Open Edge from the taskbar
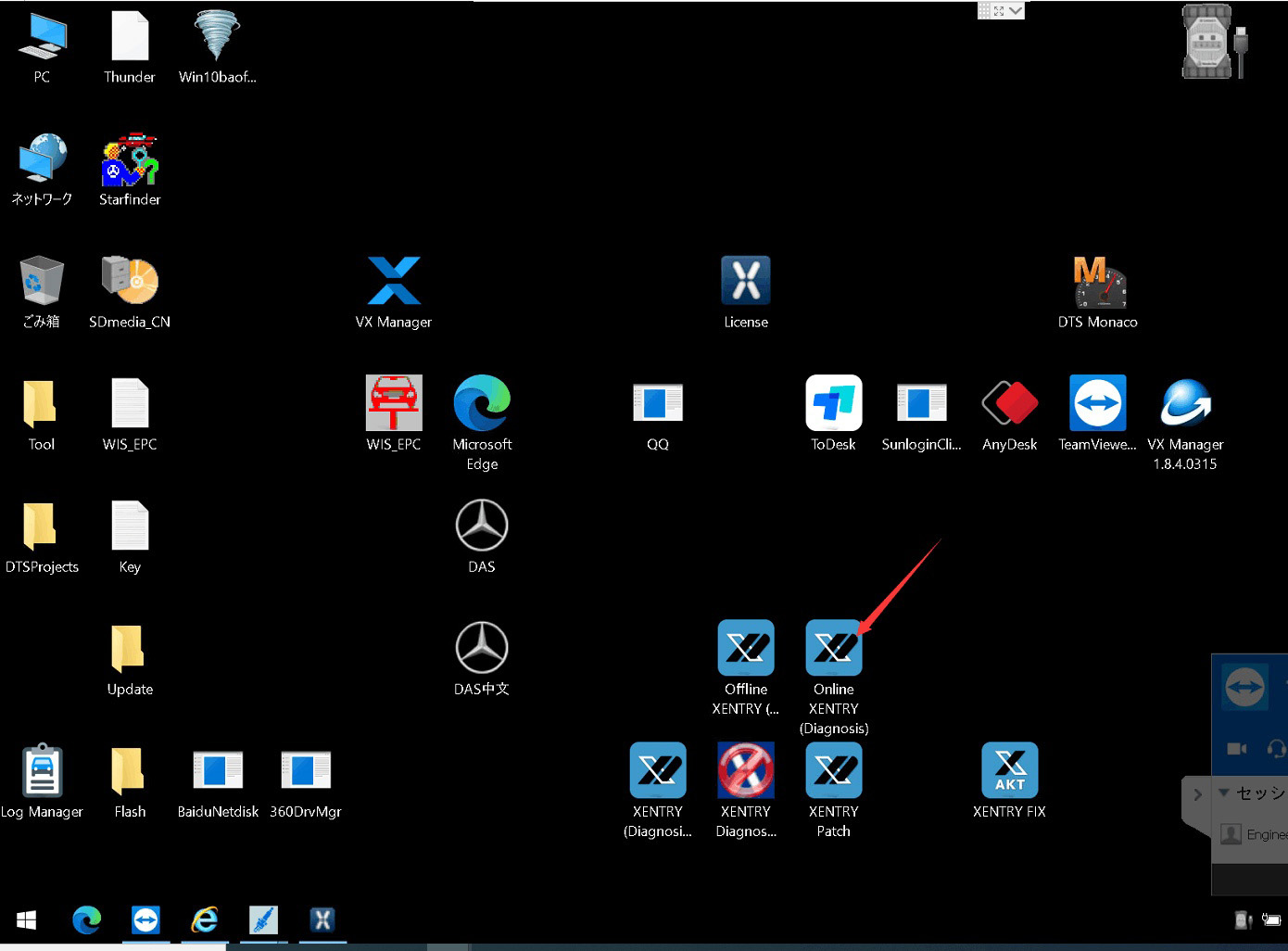 point(87,919)
